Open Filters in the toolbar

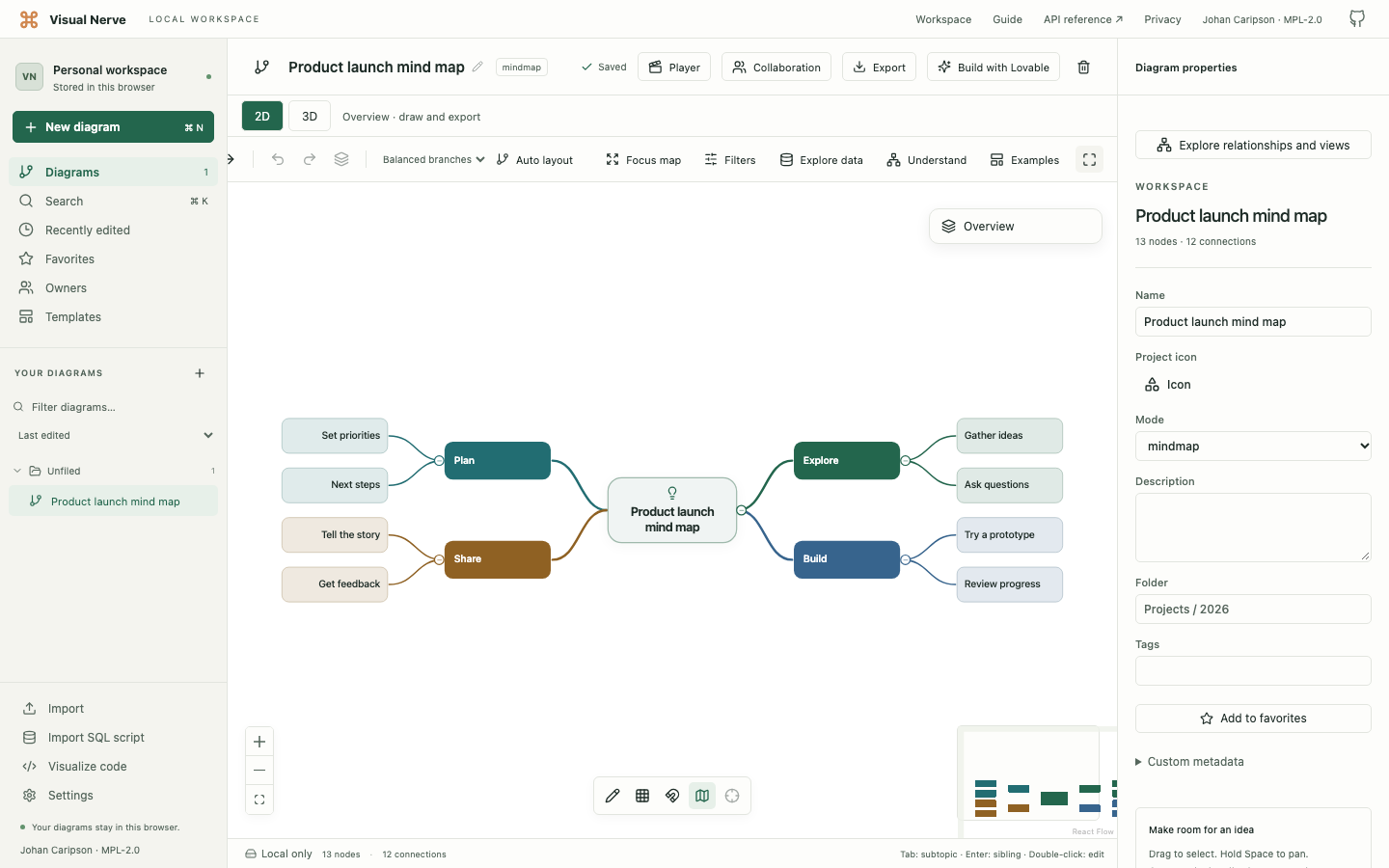tap(730, 160)
